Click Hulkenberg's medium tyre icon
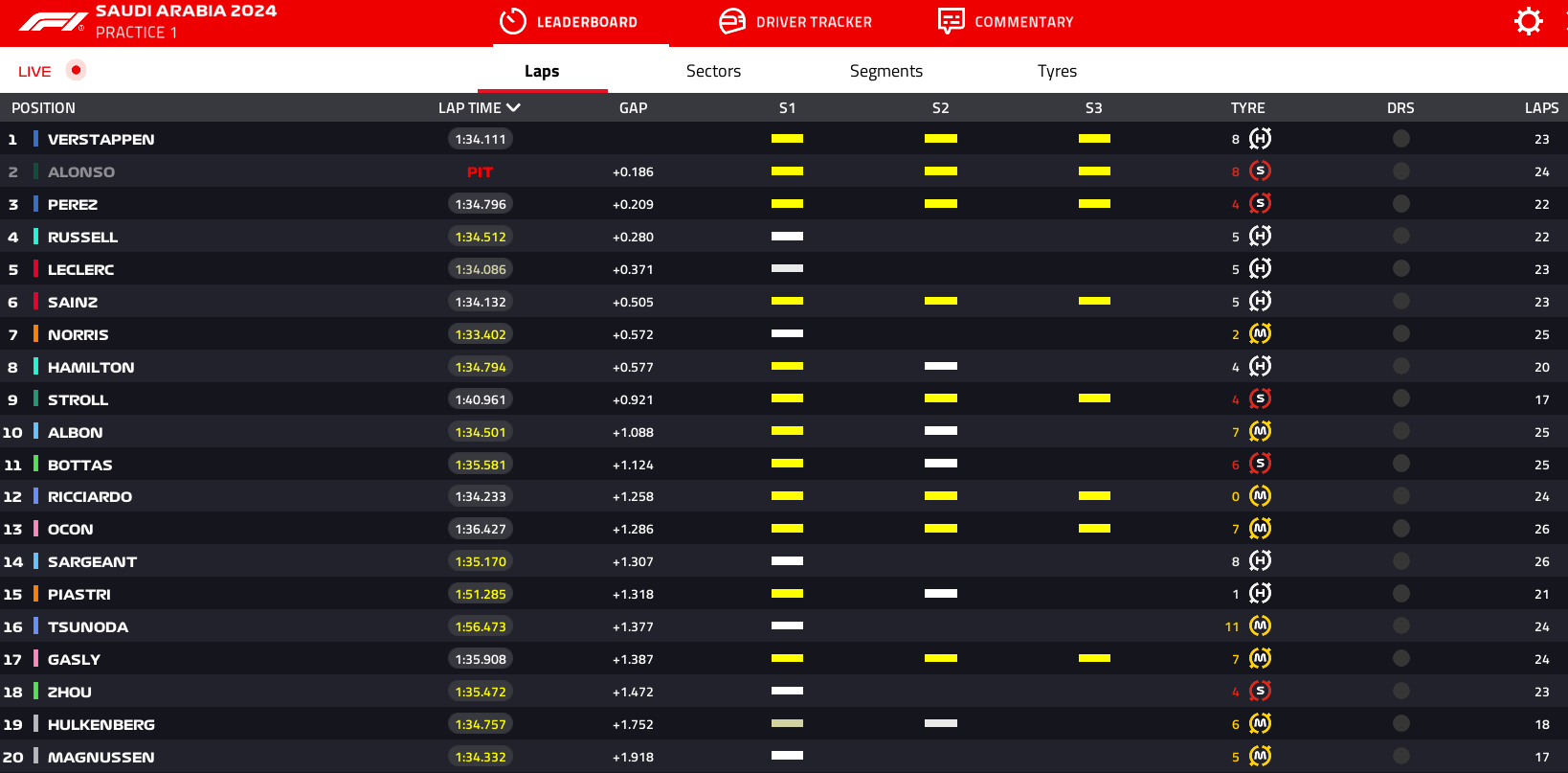 1260,724
